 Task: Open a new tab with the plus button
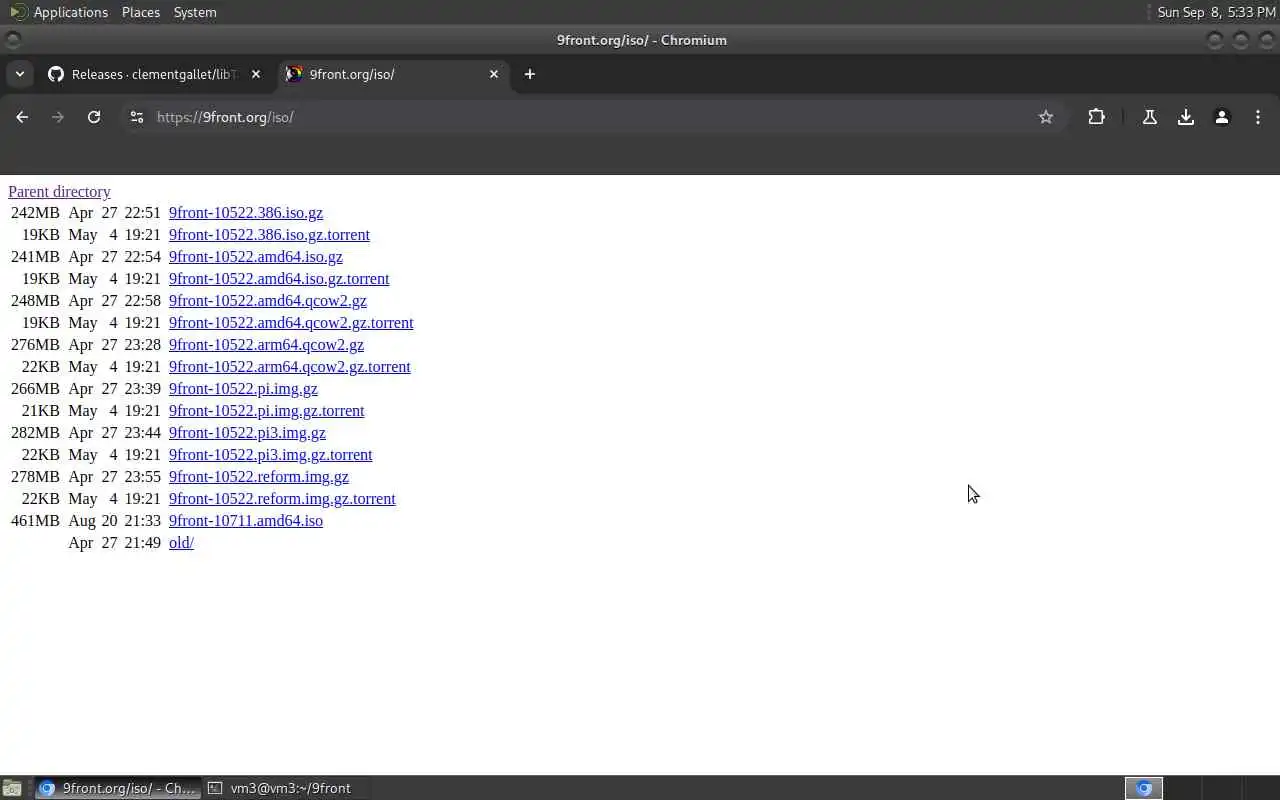[530, 74]
